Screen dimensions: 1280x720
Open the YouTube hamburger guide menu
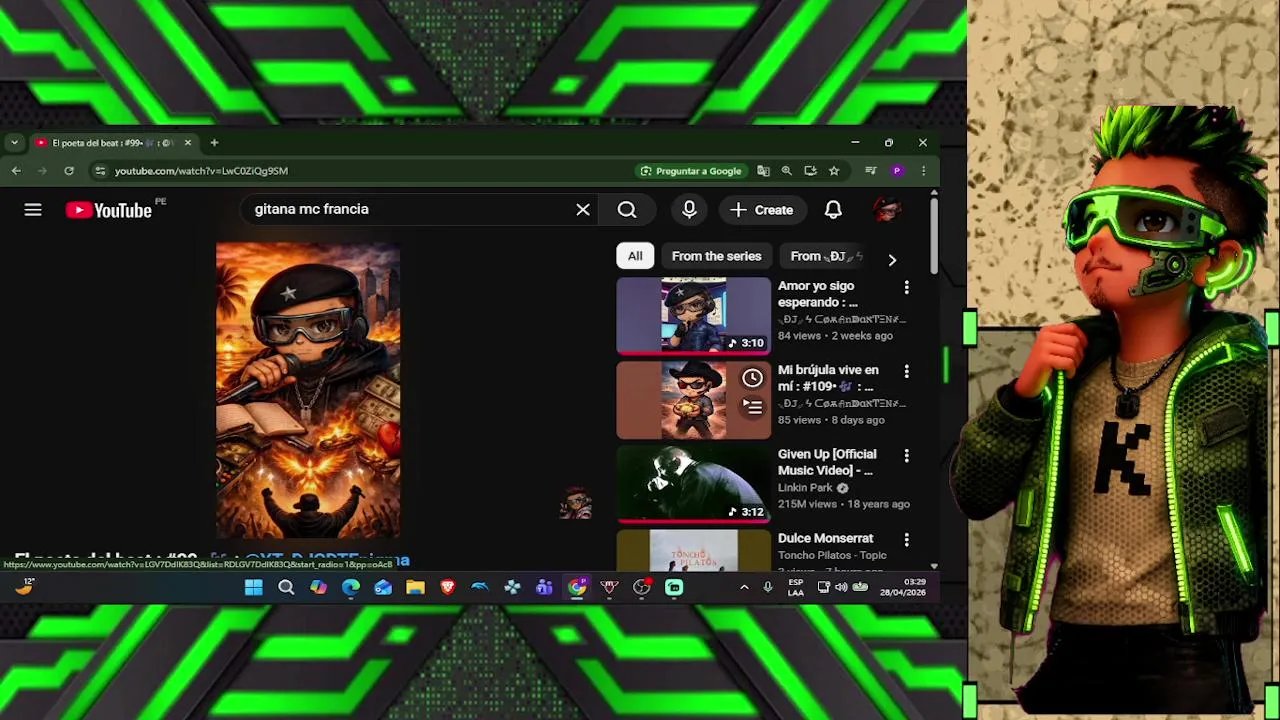pyautogui.click(x=33, y=210)
